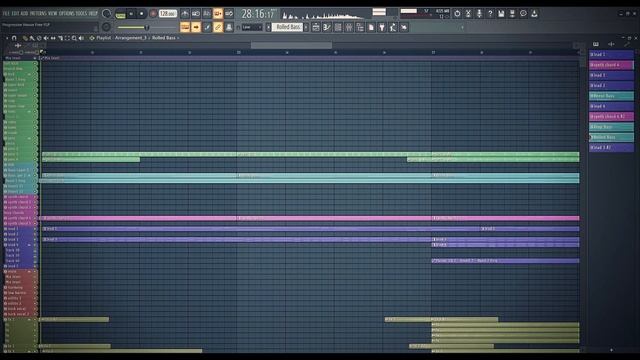640x360 pixels.
Task: Open the Browser view icon
Action: [x=360, y=27]
